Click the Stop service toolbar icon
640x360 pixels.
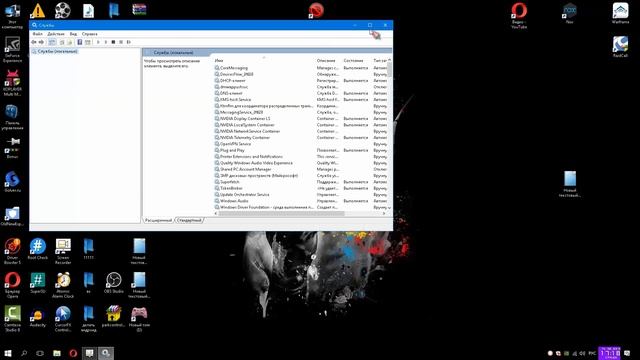tap(113, 42)
